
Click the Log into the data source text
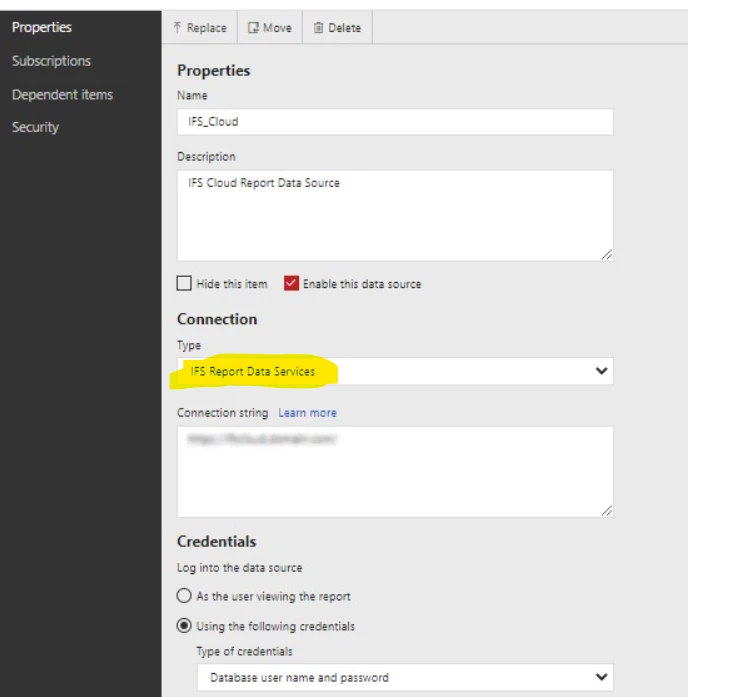(239, 567)
